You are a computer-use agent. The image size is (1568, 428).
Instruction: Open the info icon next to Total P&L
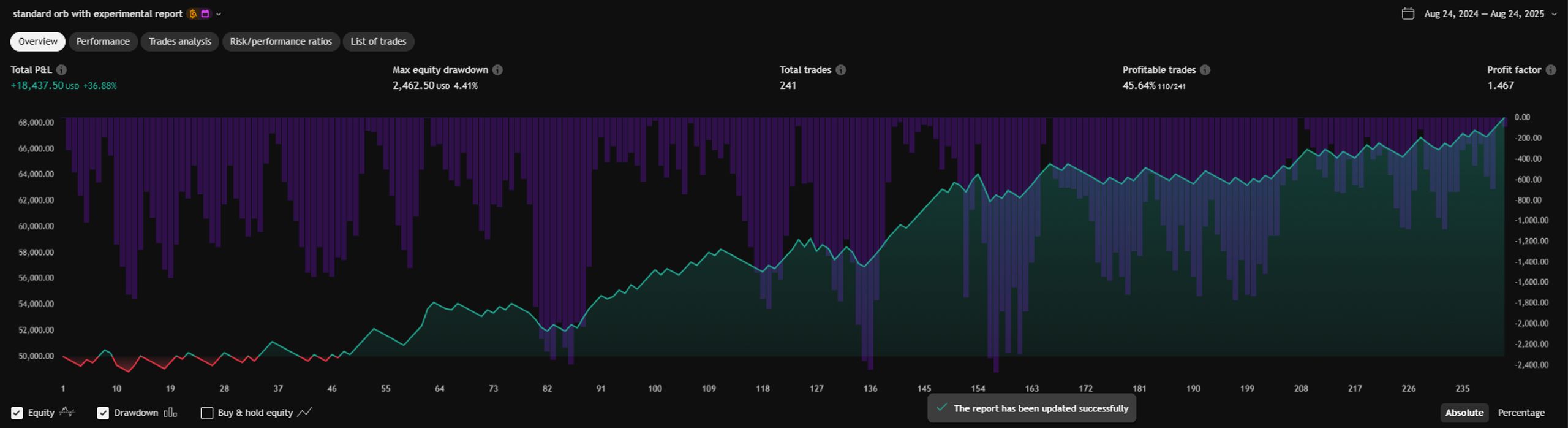click(x=61, y=70)
